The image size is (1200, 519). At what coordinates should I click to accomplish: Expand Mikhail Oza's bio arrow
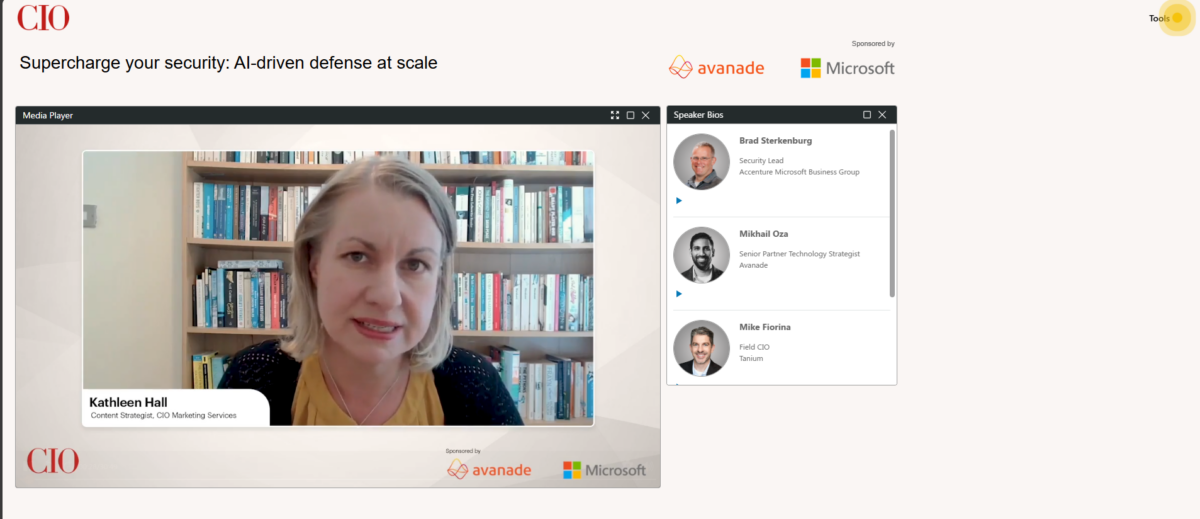tap(679, 294)
